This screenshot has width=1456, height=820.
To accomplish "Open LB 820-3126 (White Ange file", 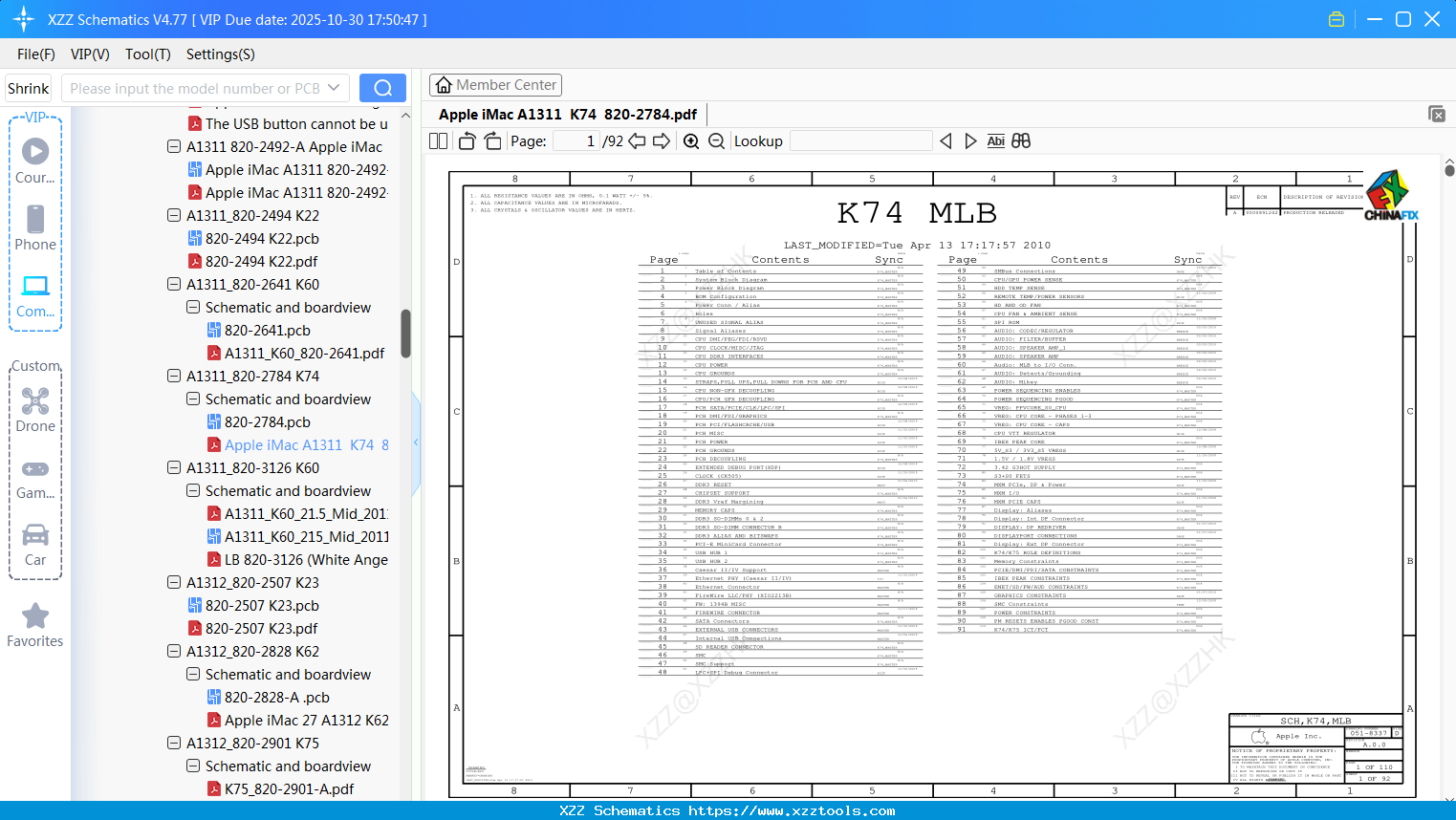I will 306,560.
